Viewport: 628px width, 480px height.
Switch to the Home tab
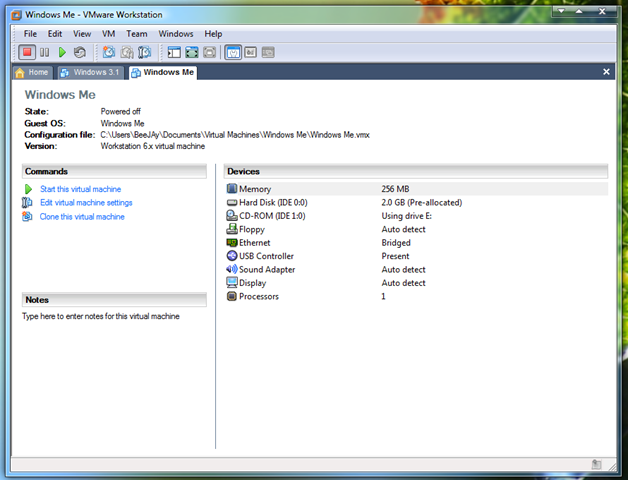point(32,73)
